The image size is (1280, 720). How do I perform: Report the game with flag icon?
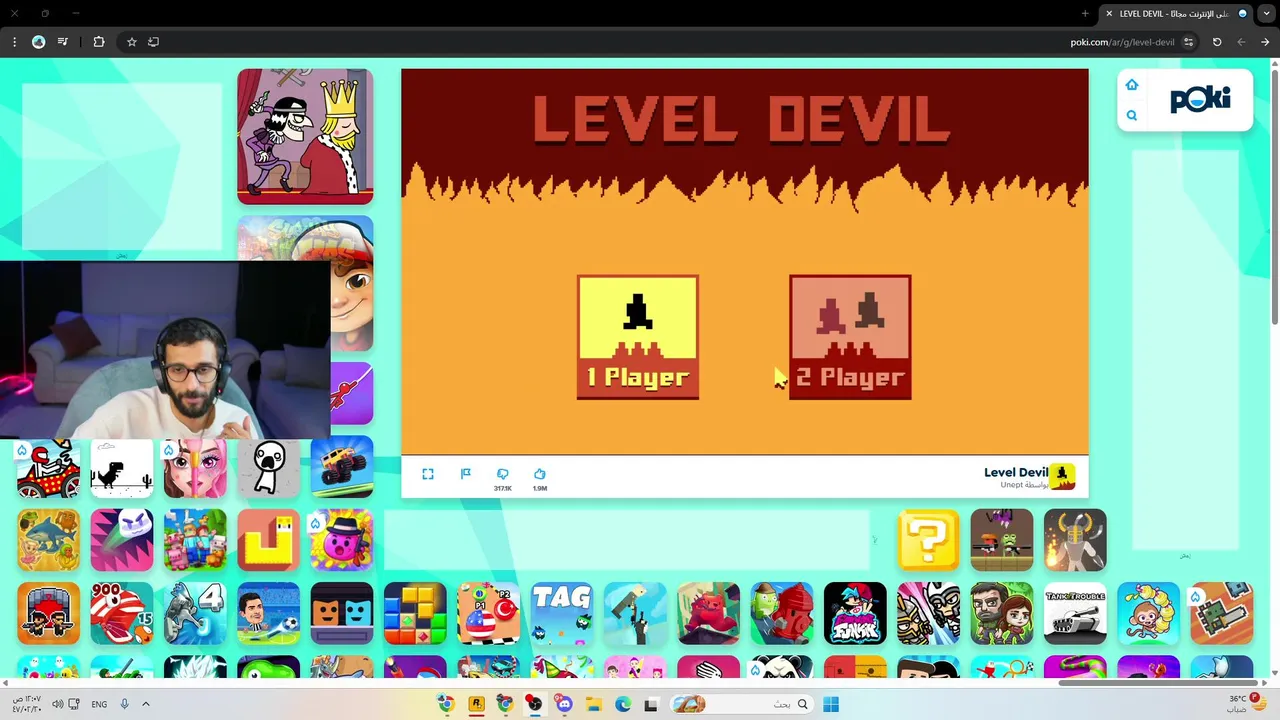(465, 474)
